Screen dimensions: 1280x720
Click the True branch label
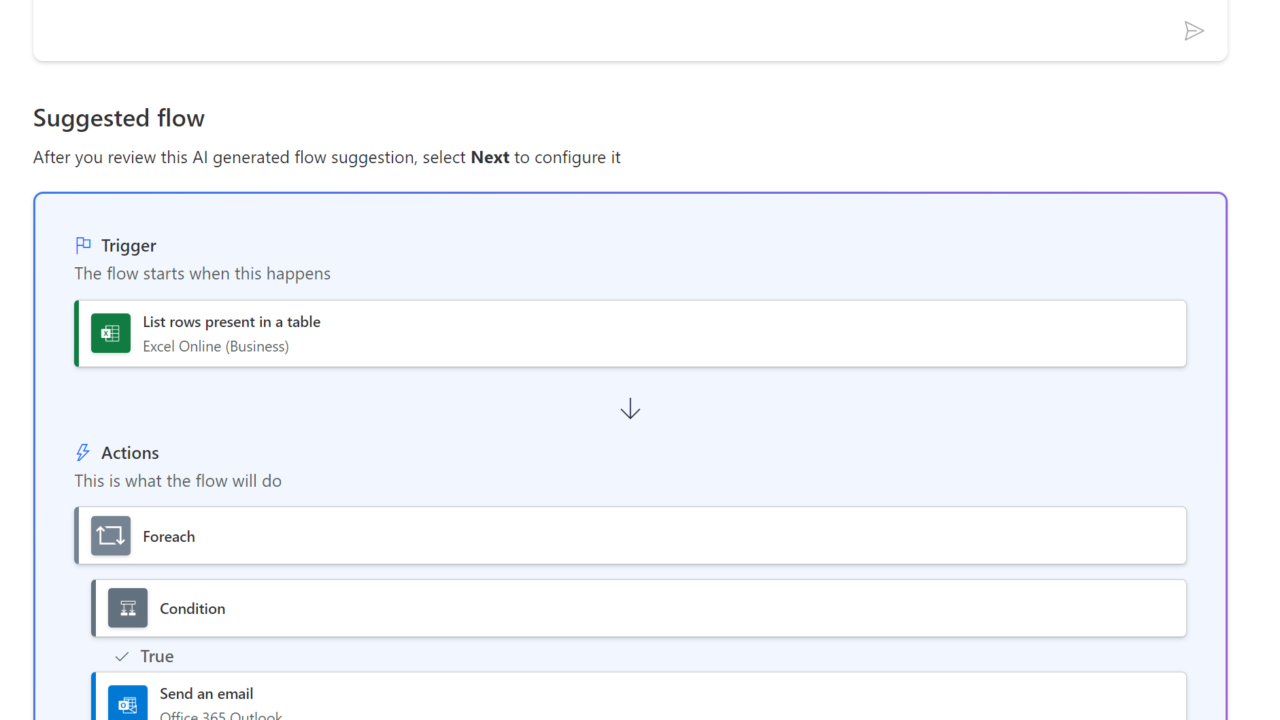[157, 657]
